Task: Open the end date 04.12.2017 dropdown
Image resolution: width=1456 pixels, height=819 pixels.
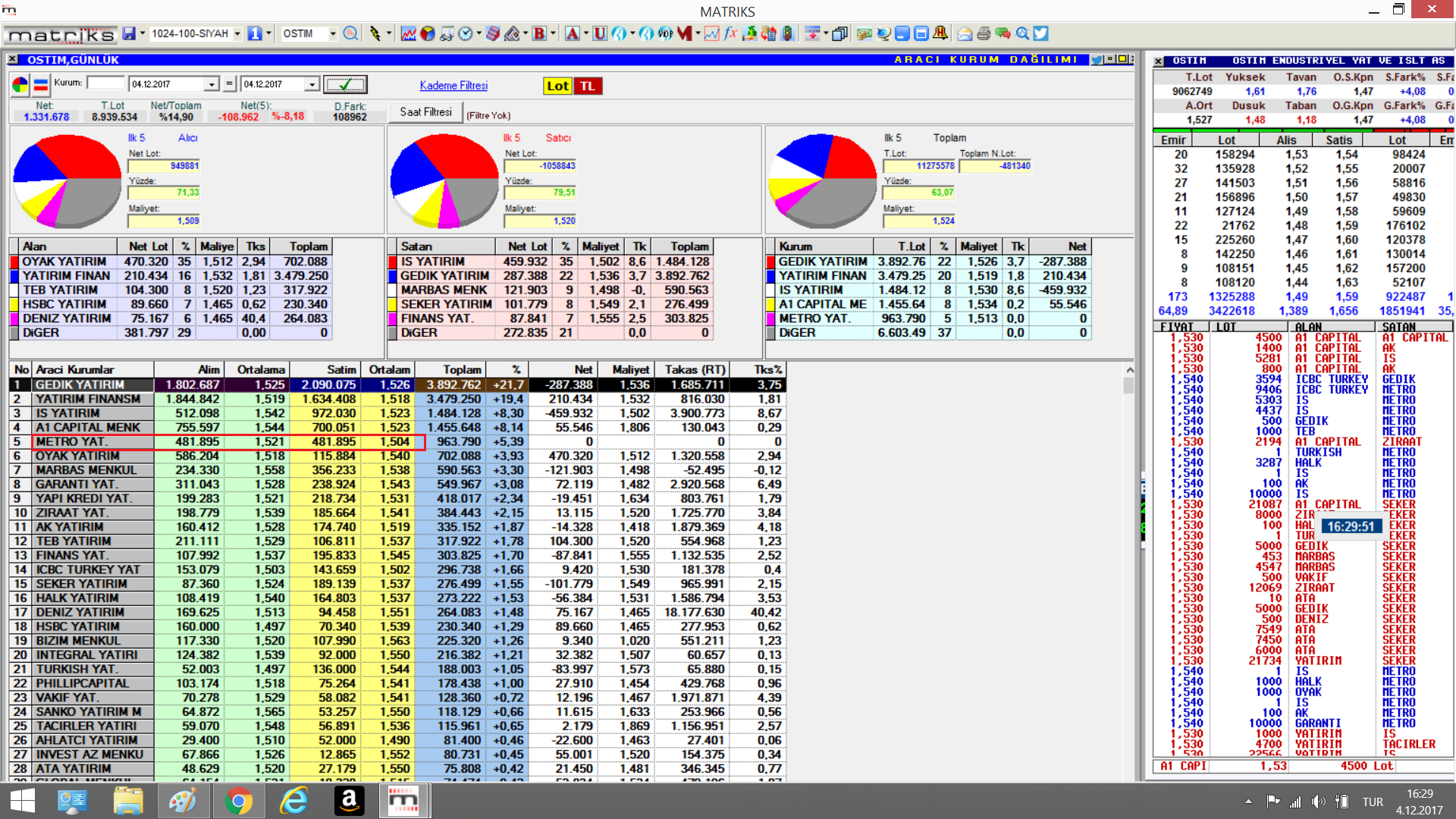Action: click(312, 84)
